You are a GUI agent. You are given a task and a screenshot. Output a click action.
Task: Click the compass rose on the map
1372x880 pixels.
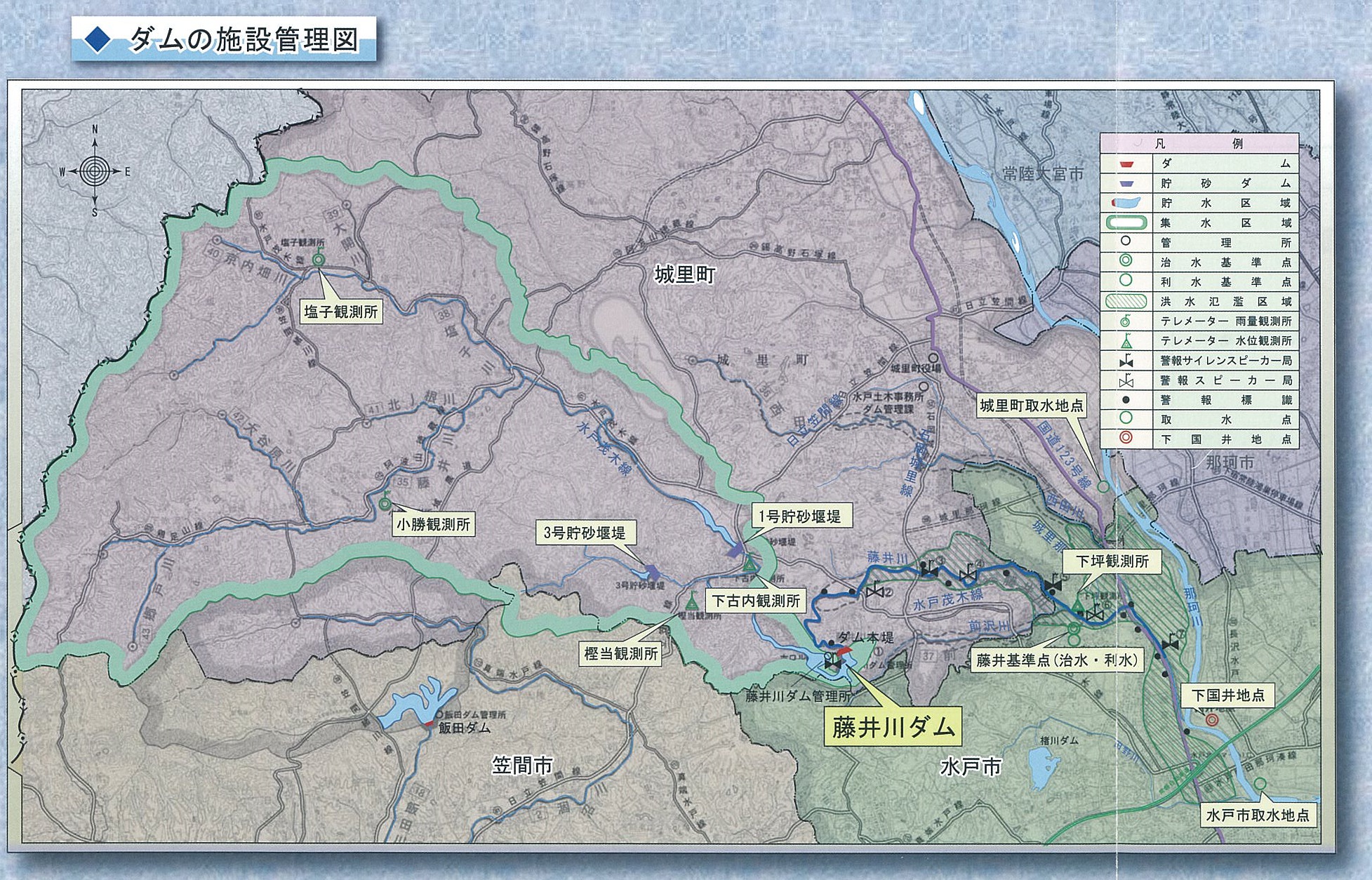[x=95, y=170]
